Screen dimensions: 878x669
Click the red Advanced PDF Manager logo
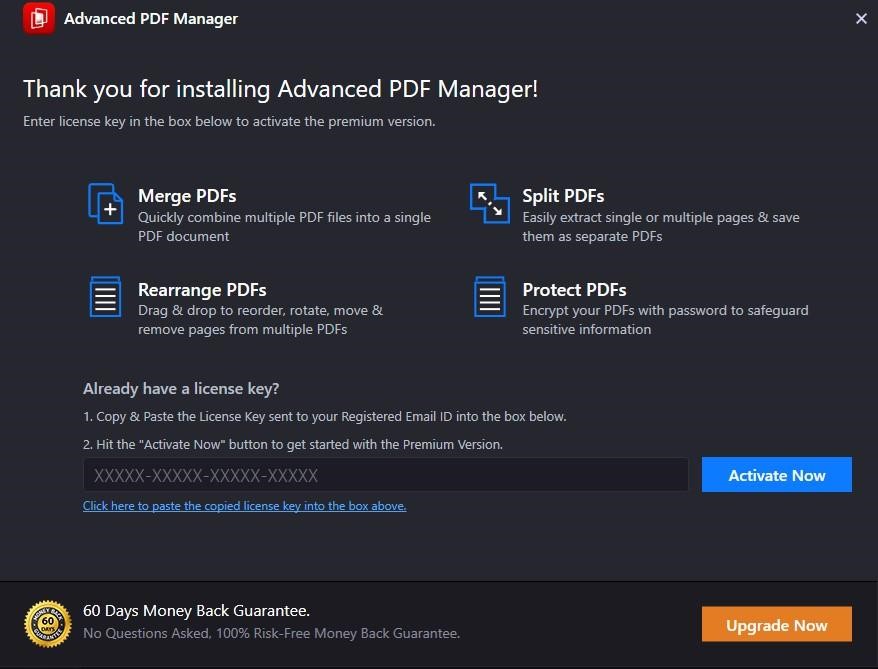[38, 18]
